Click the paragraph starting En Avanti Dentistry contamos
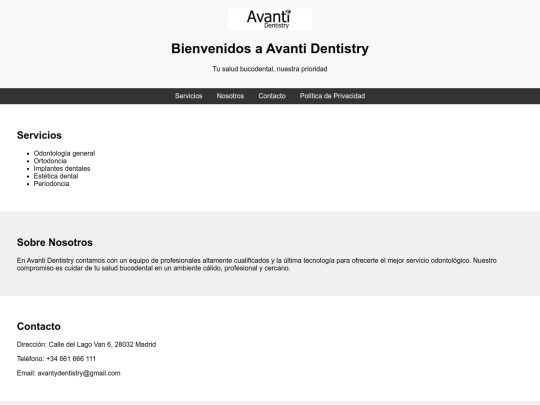This screenshot has height=405, width=540. click(x=257, y=264)
